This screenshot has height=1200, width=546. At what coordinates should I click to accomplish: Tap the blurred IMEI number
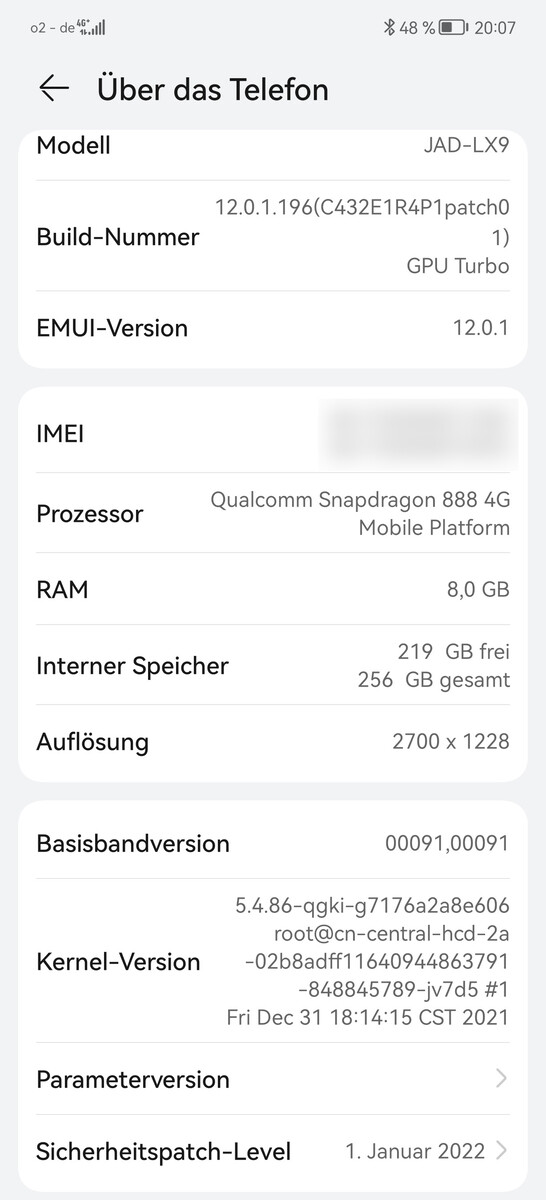pos(418,434)
